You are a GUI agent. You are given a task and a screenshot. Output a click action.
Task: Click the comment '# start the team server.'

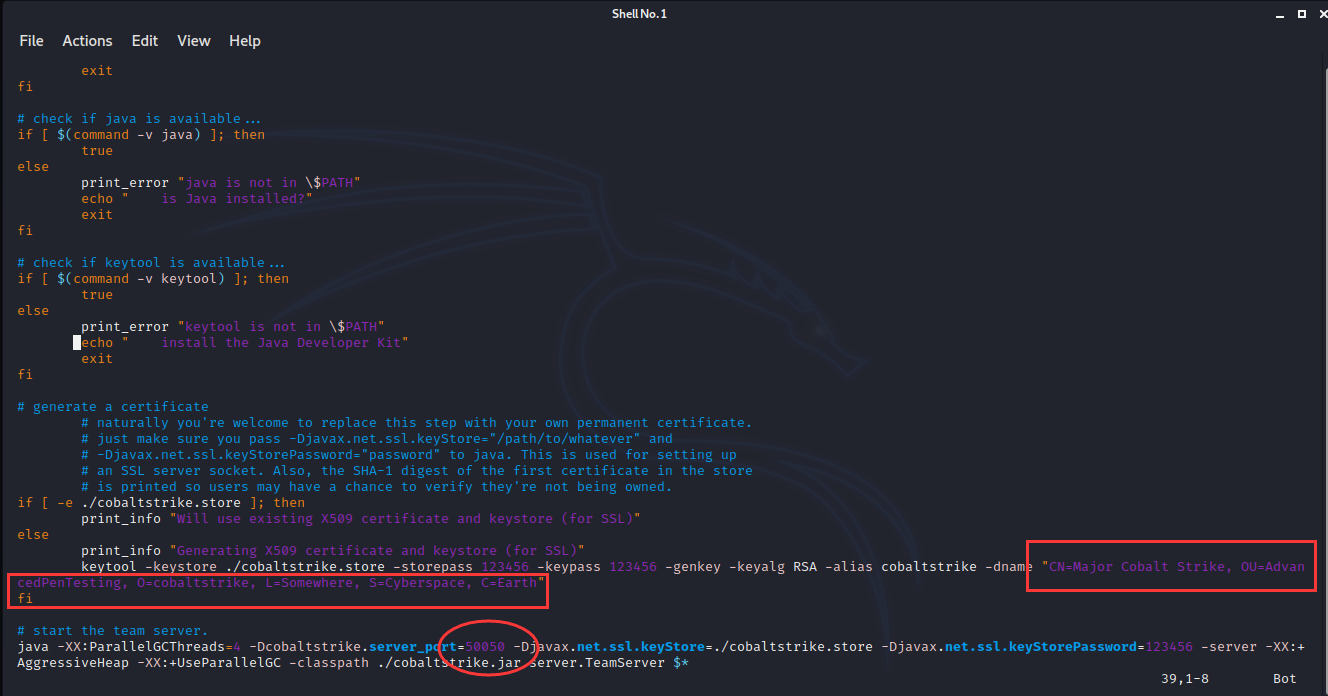click(113, 631)
